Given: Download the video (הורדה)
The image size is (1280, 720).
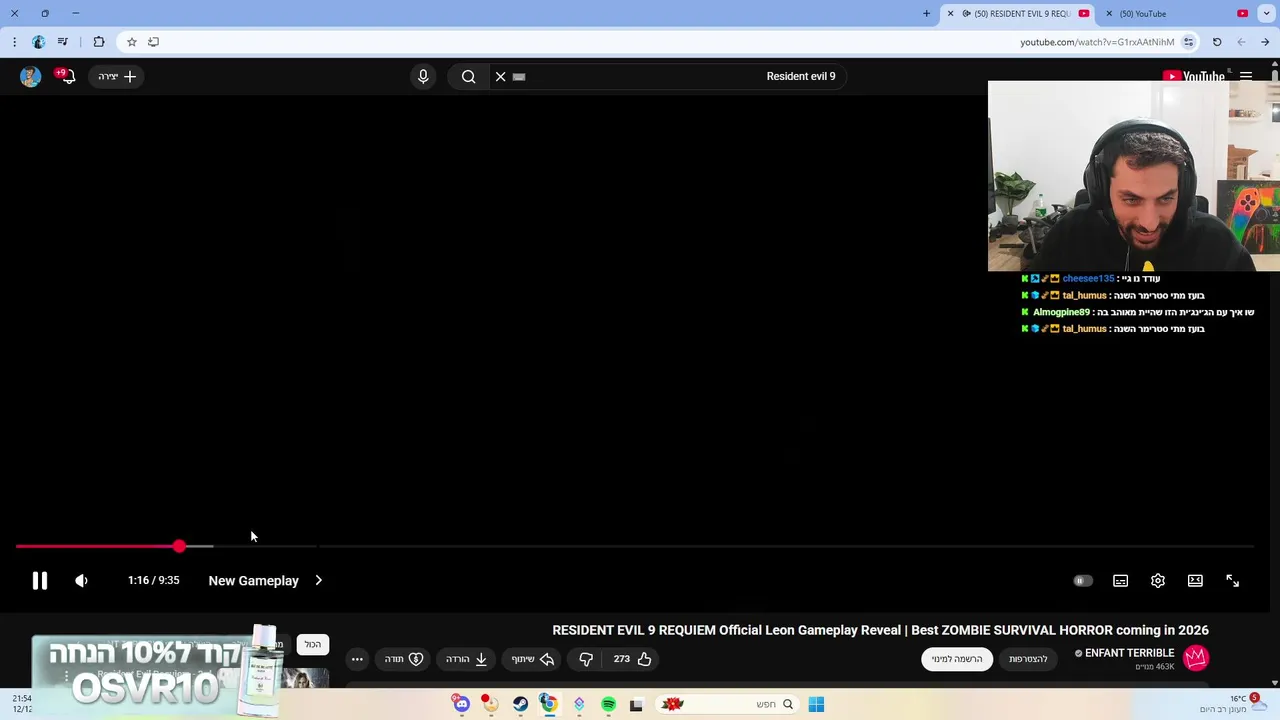Looking at the screenshot, I should [466, 659].
